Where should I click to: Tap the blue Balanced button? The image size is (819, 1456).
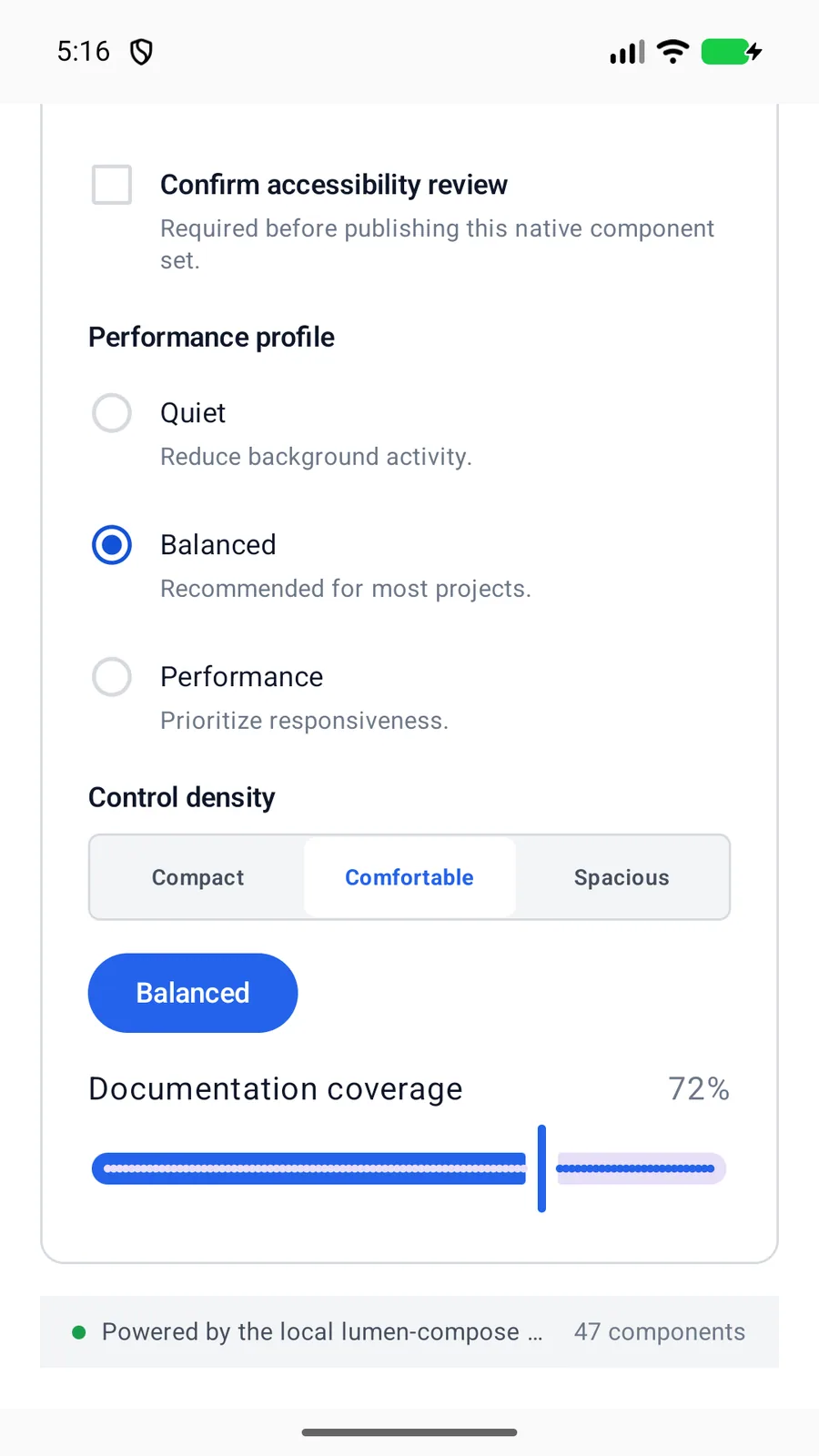[x=193, y=993]
